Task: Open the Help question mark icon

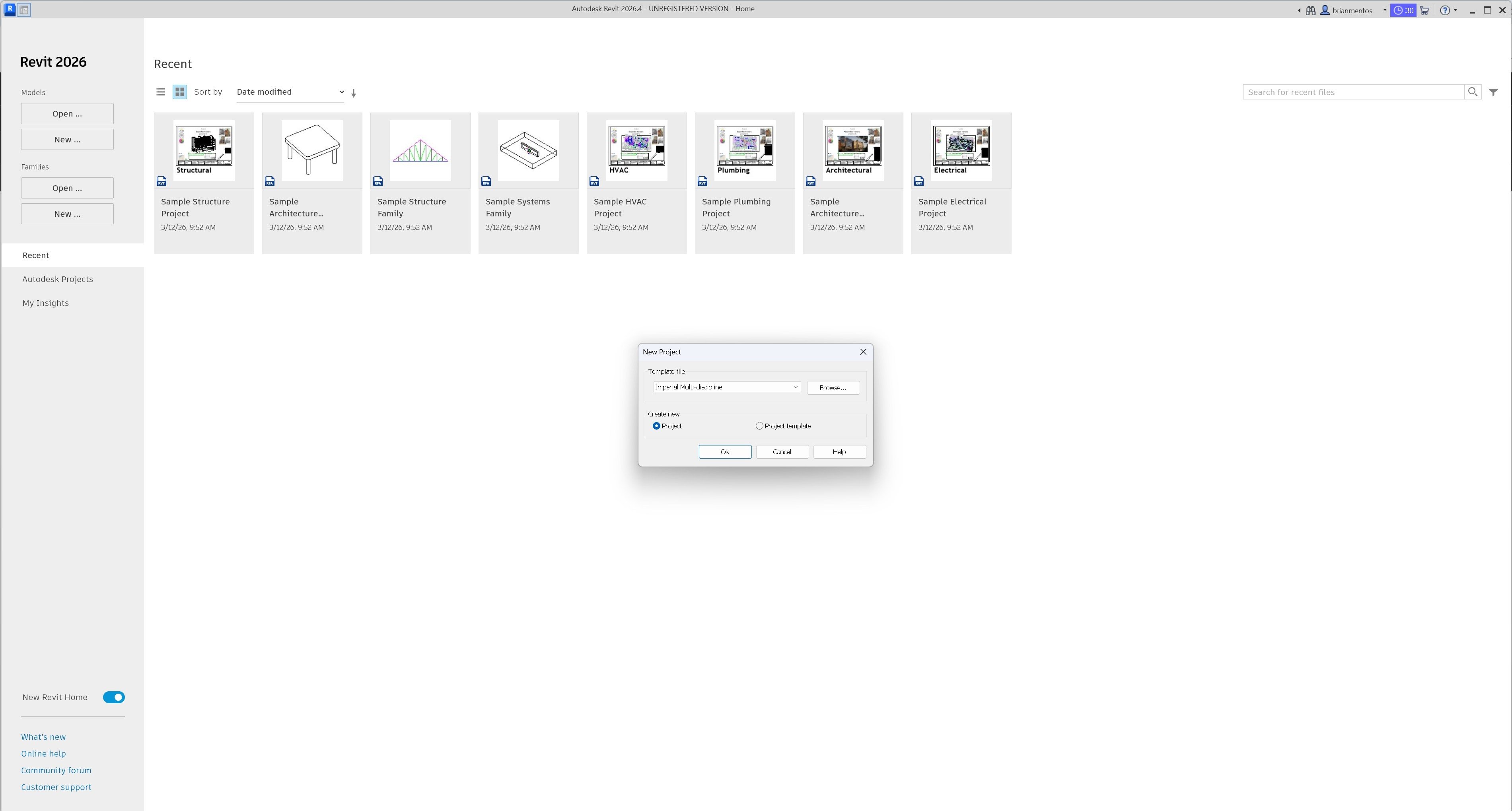Action: point(1445,11)
